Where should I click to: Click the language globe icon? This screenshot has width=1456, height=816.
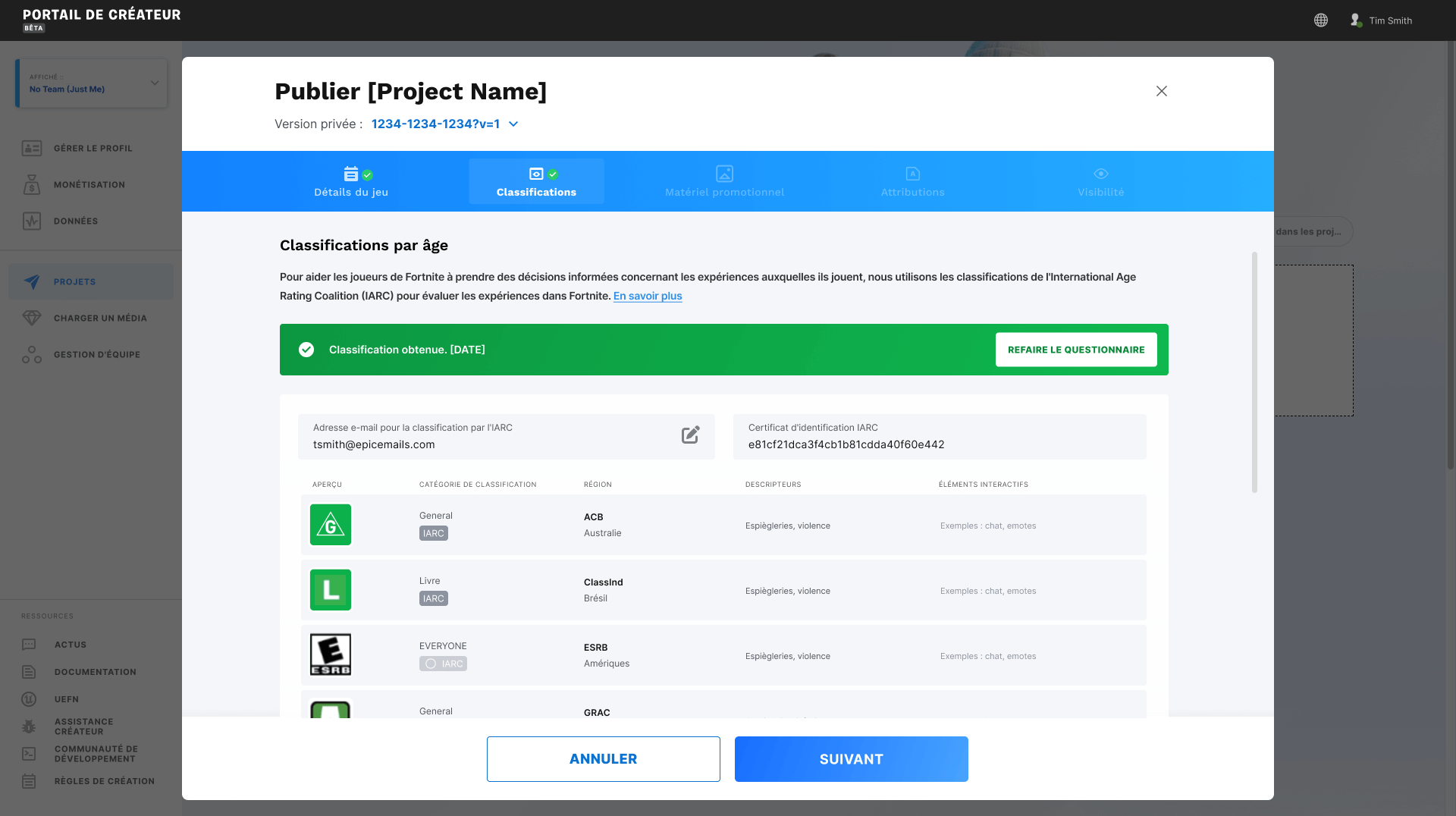[x=1321, y=20]
